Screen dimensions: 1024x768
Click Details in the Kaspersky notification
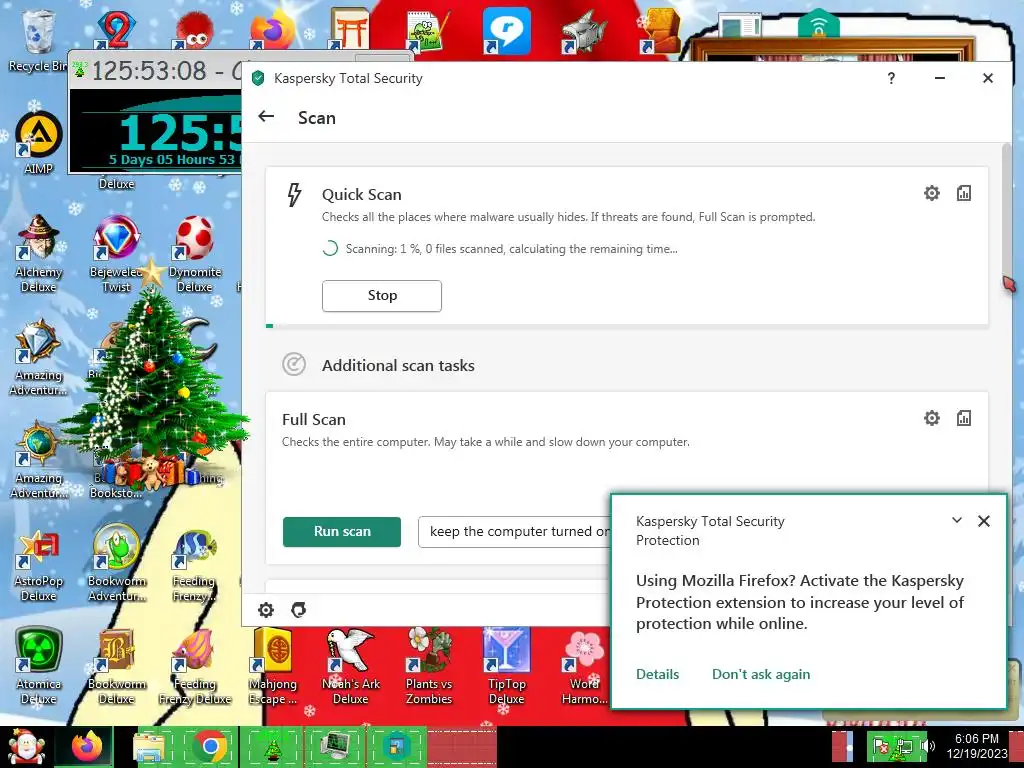658,674
